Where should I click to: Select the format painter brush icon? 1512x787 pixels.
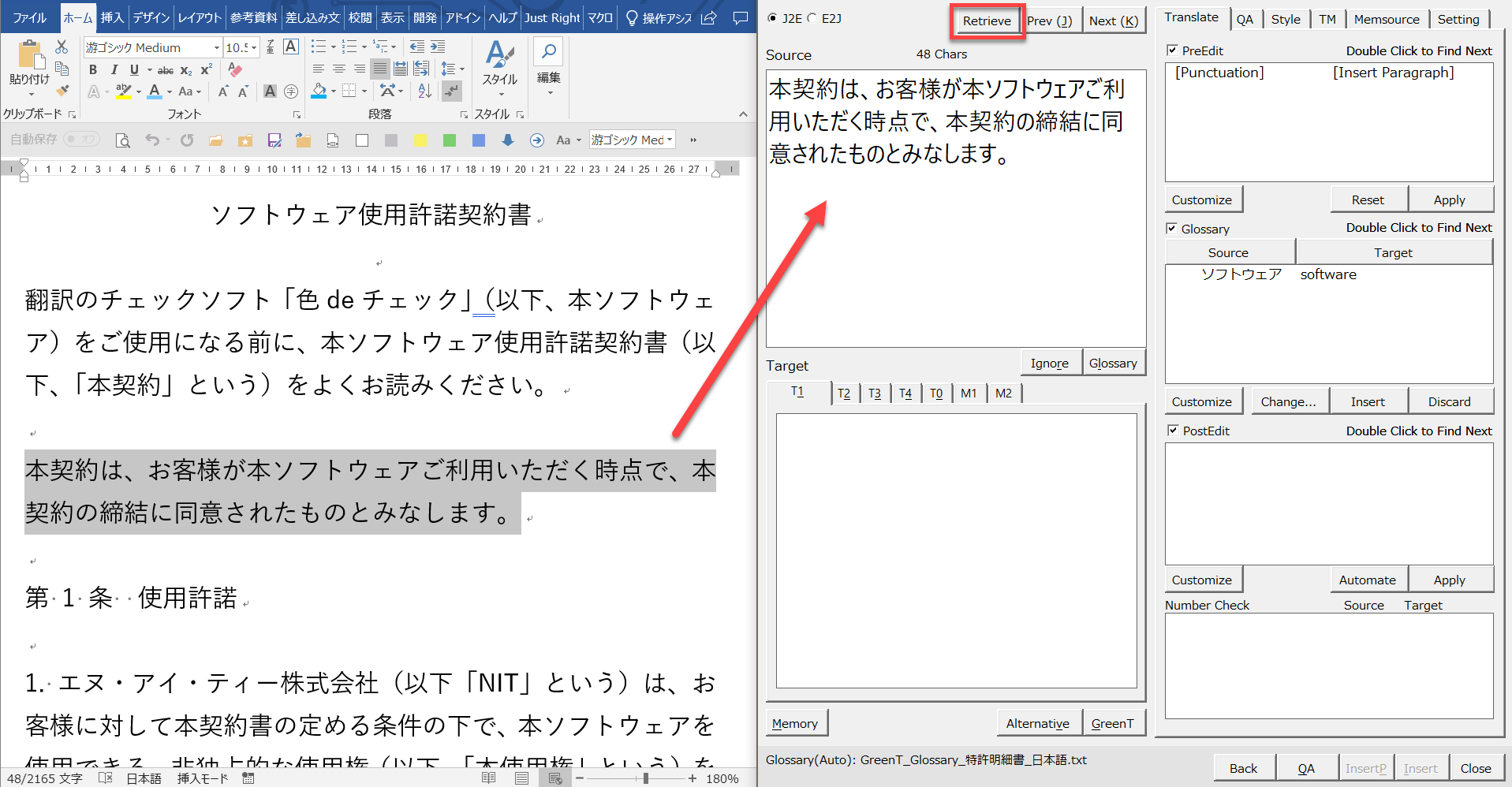62,90
